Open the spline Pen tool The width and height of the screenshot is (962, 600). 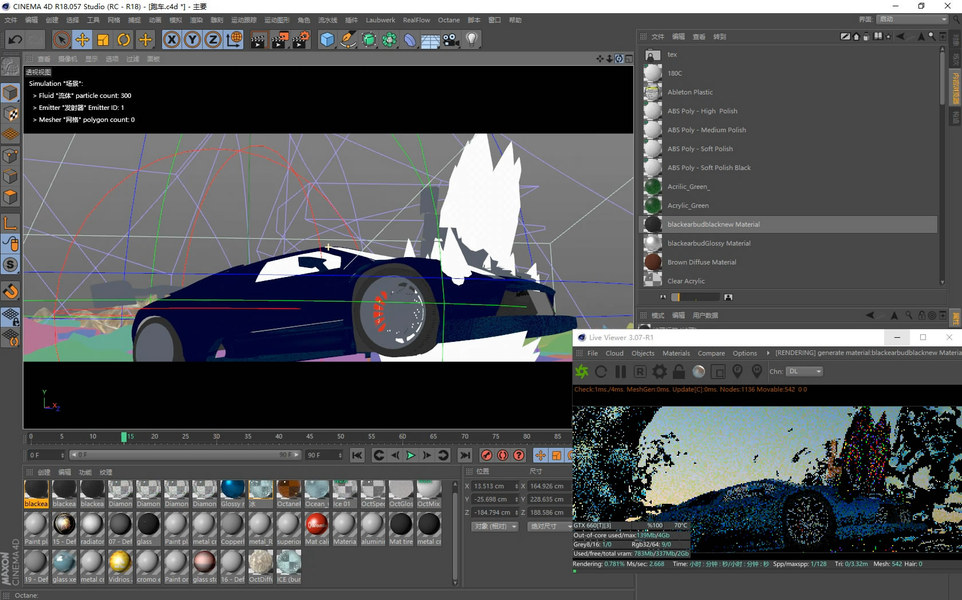[x=348, y=40]
